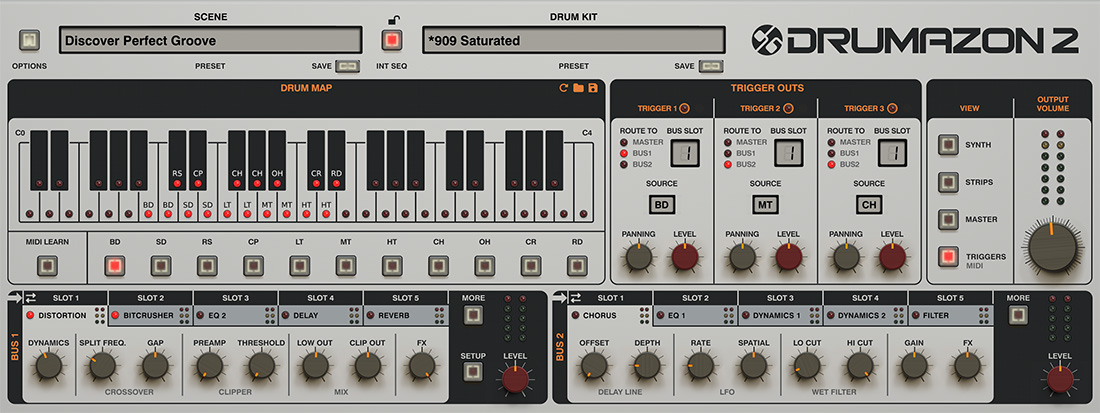Click Bus 2 MORE button

pyautogui.click(x=1018, y=316)
